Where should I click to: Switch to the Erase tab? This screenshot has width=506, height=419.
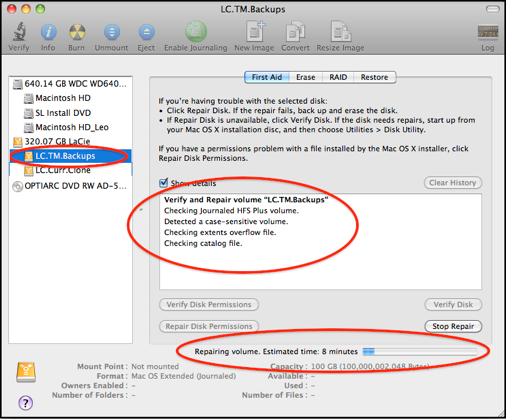point(306,77)
